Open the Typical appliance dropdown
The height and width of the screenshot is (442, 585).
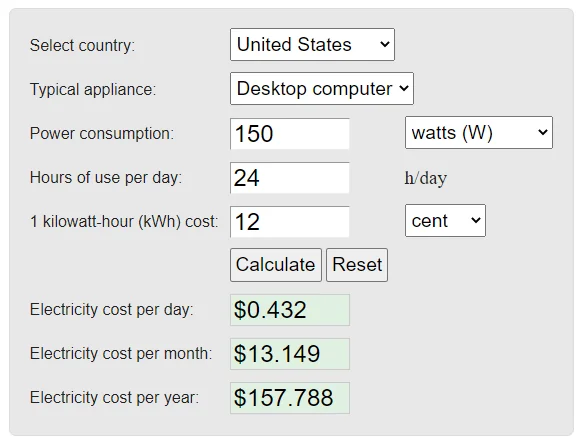click(x=322, y=88)
